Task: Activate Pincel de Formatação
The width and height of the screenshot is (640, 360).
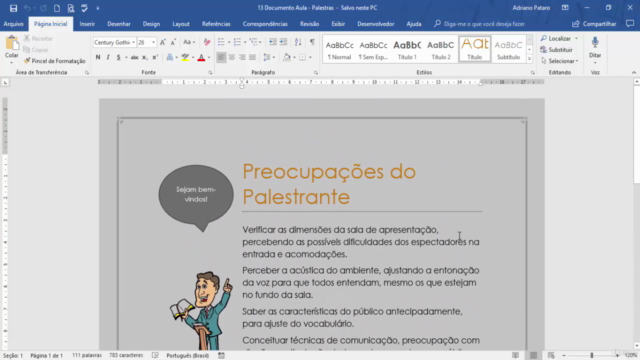Action: click(x=54, y=61)
